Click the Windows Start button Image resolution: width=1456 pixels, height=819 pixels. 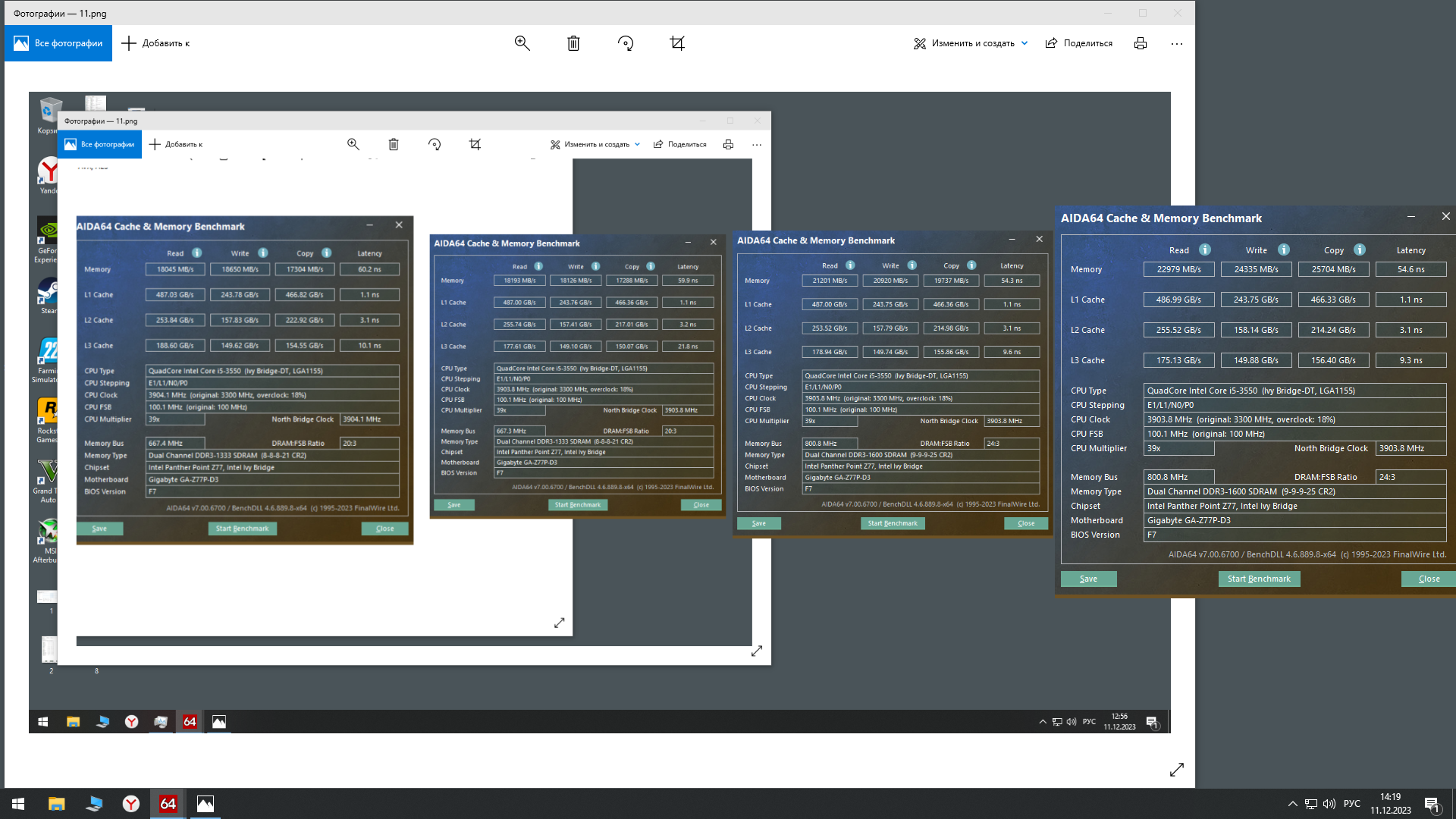click(x=18, y=804)
